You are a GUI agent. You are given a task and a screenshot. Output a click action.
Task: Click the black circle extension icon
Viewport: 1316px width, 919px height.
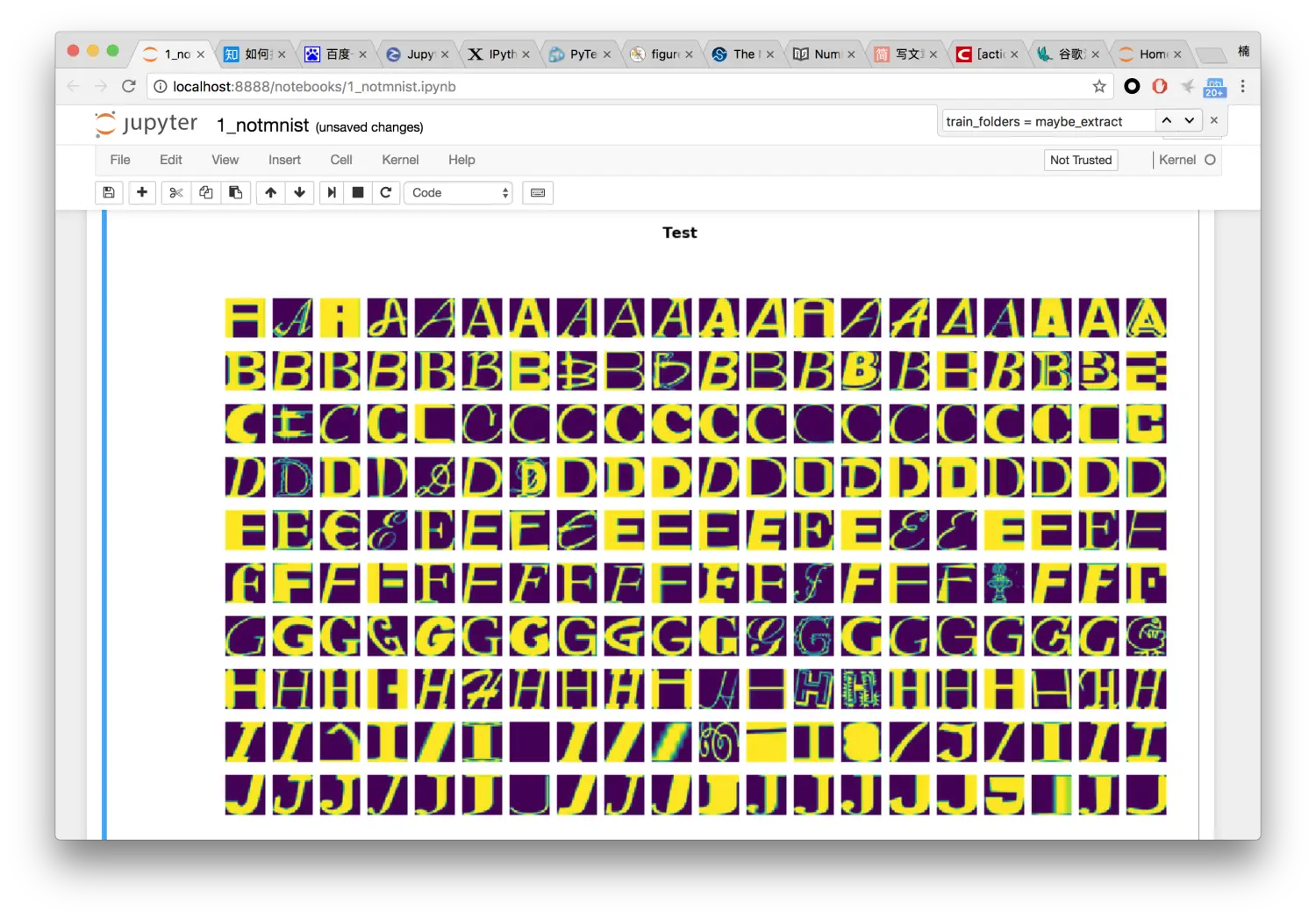click(x=1132, y=86)
